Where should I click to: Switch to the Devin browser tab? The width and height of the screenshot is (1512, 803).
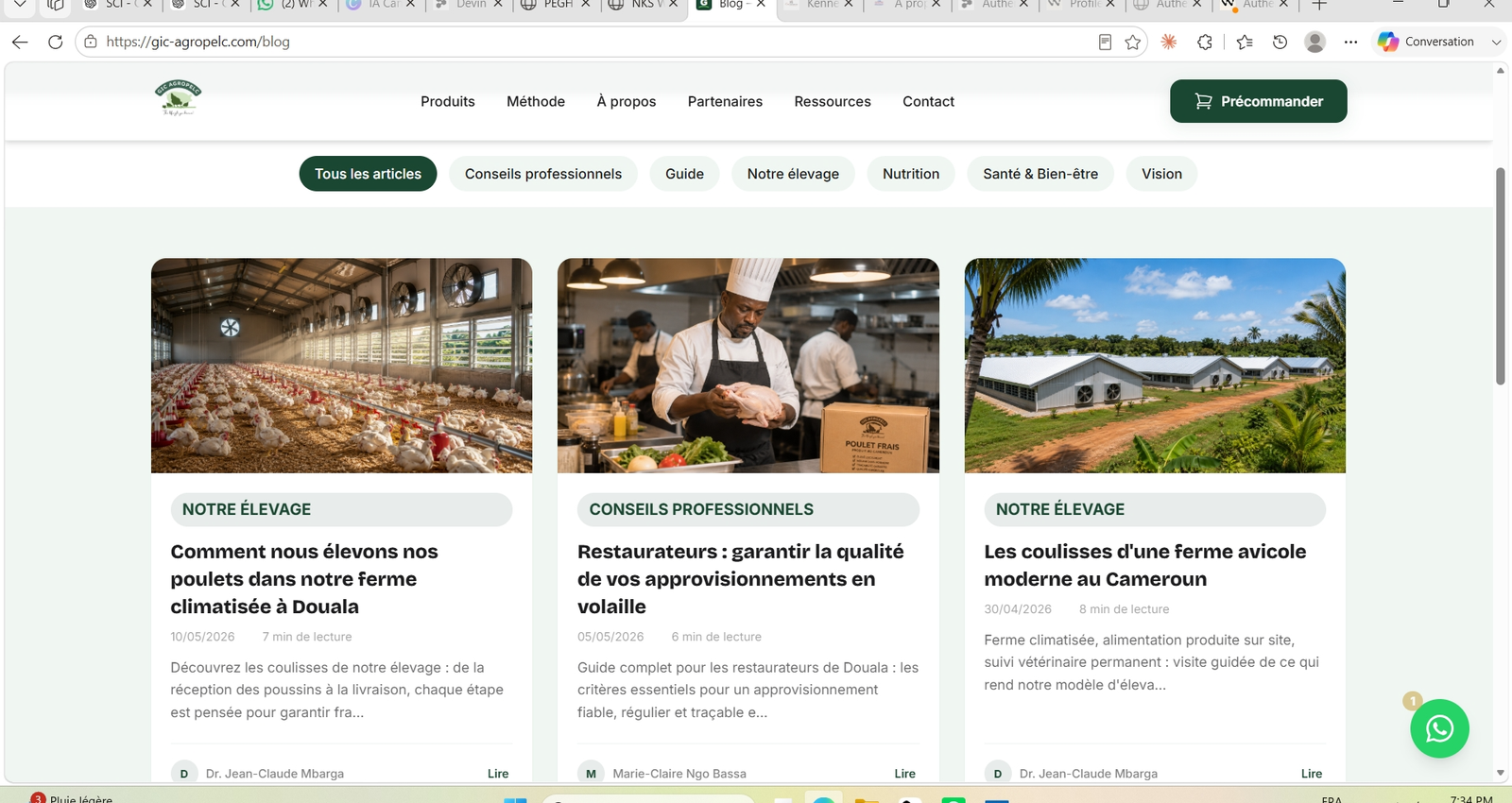[468, 5]
